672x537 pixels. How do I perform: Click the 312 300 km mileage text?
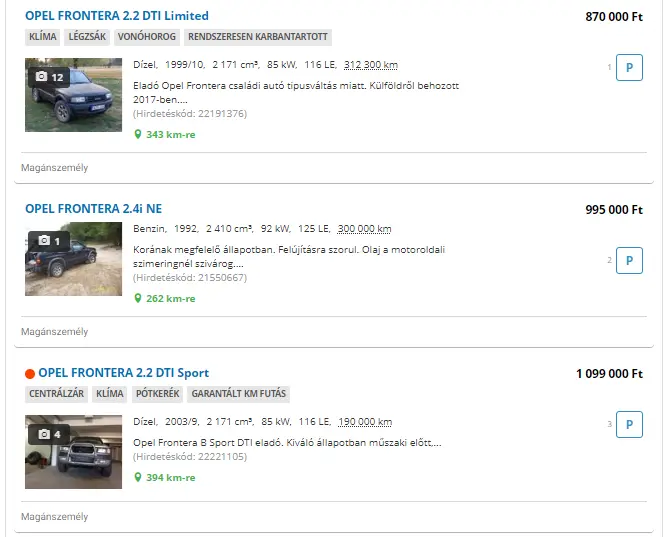[371, 65]
